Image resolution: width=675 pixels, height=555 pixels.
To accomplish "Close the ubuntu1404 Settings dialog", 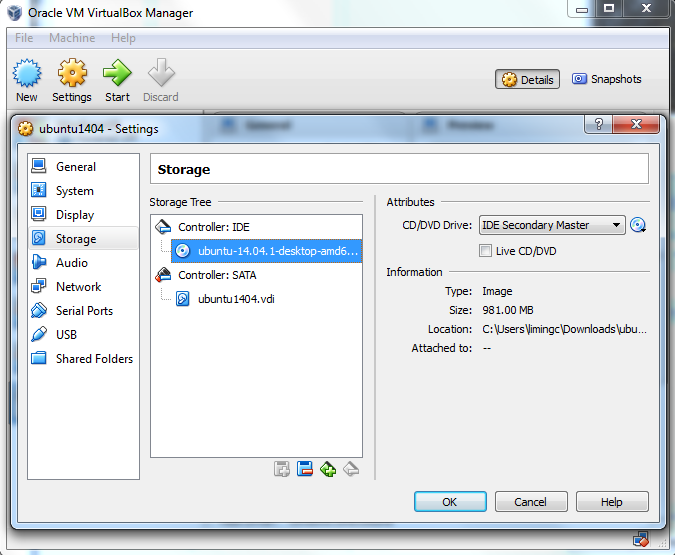I will (636, 124).
